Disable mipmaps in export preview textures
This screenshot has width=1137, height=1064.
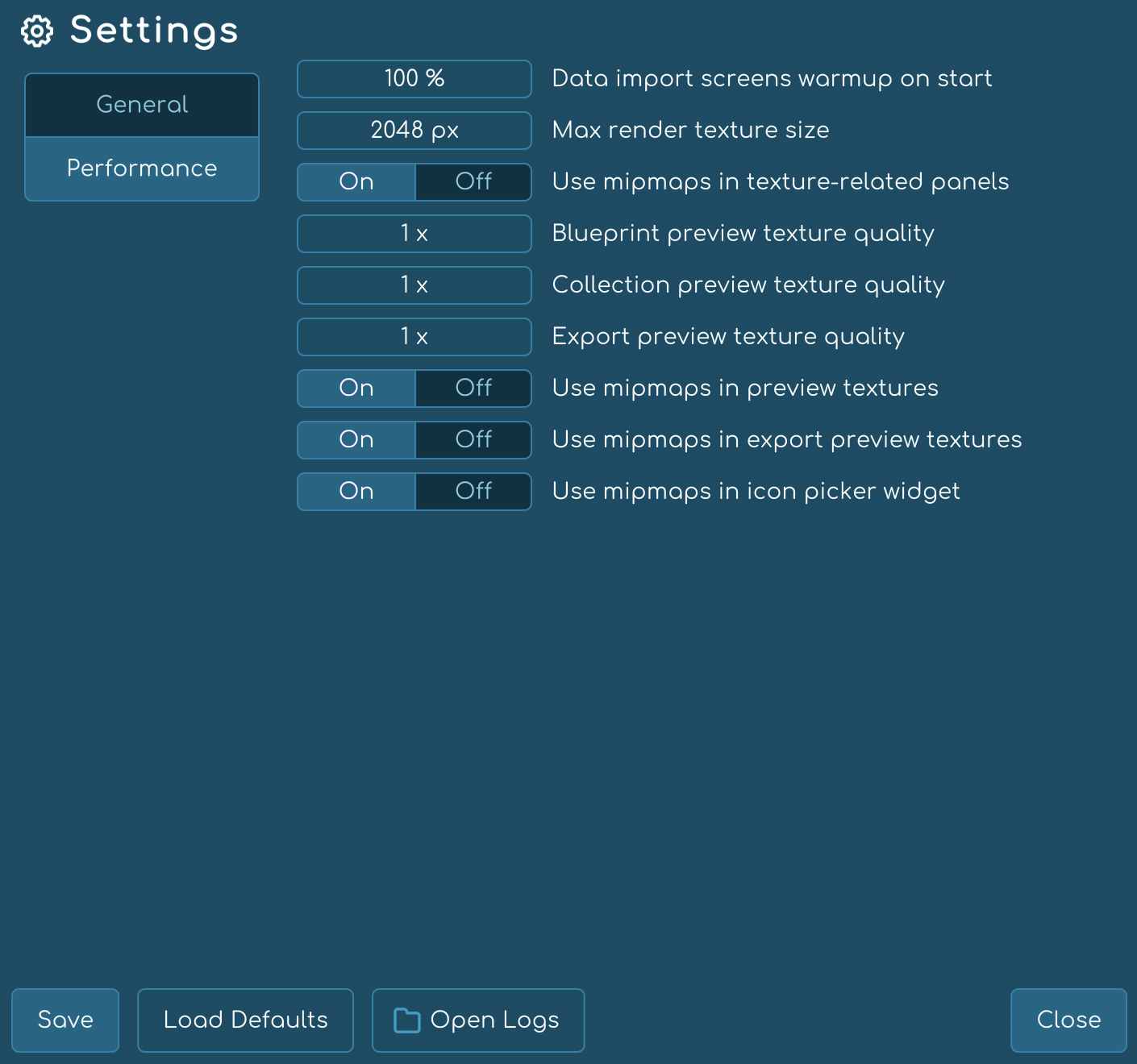[x=473, y=440]
